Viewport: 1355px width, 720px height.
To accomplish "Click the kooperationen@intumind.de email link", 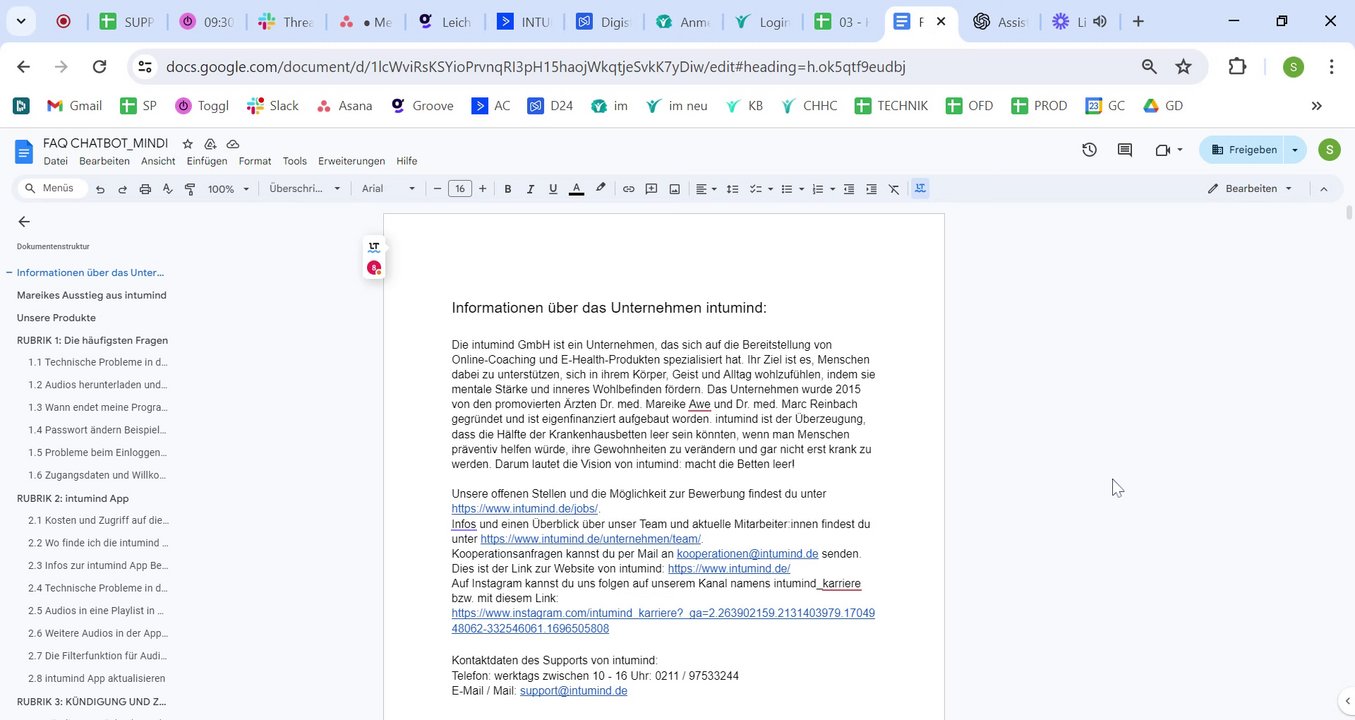I will pos(747,554).
